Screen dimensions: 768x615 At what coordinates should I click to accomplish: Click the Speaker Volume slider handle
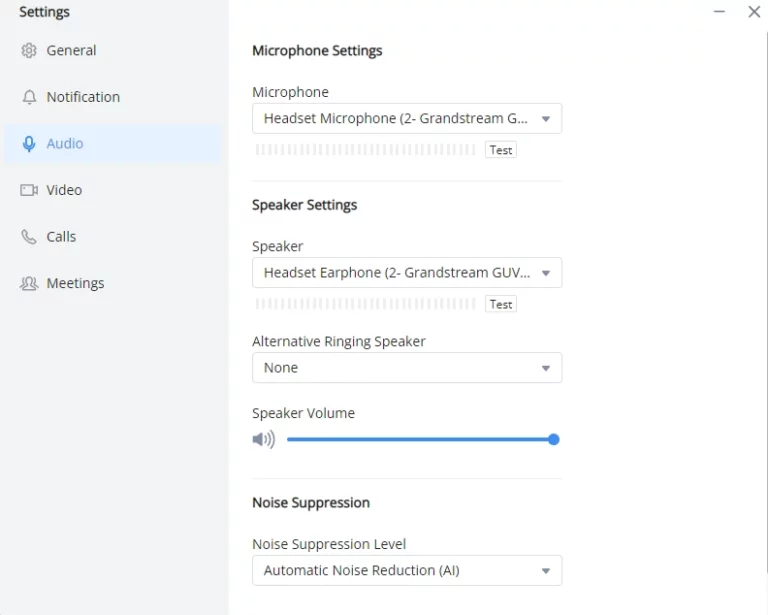tap(553, 439)
